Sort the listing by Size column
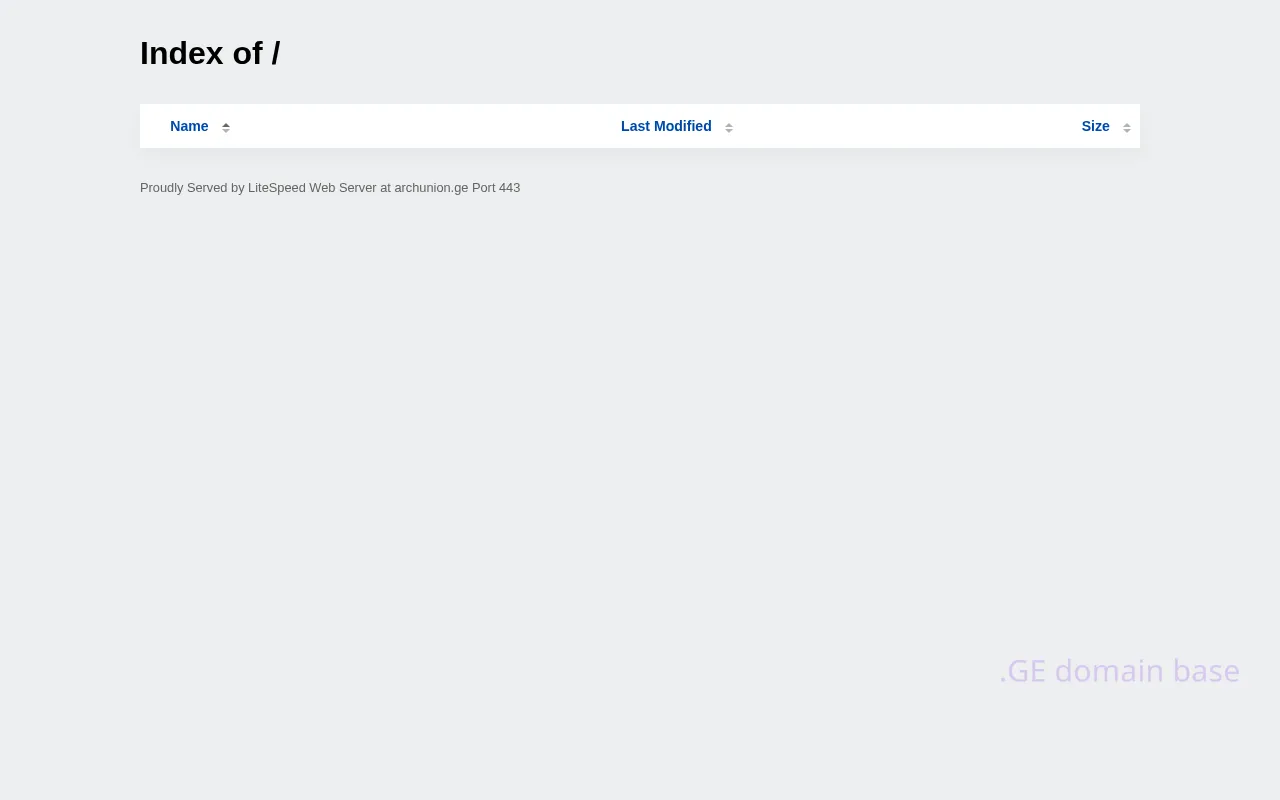 (x=1095, y=126)
